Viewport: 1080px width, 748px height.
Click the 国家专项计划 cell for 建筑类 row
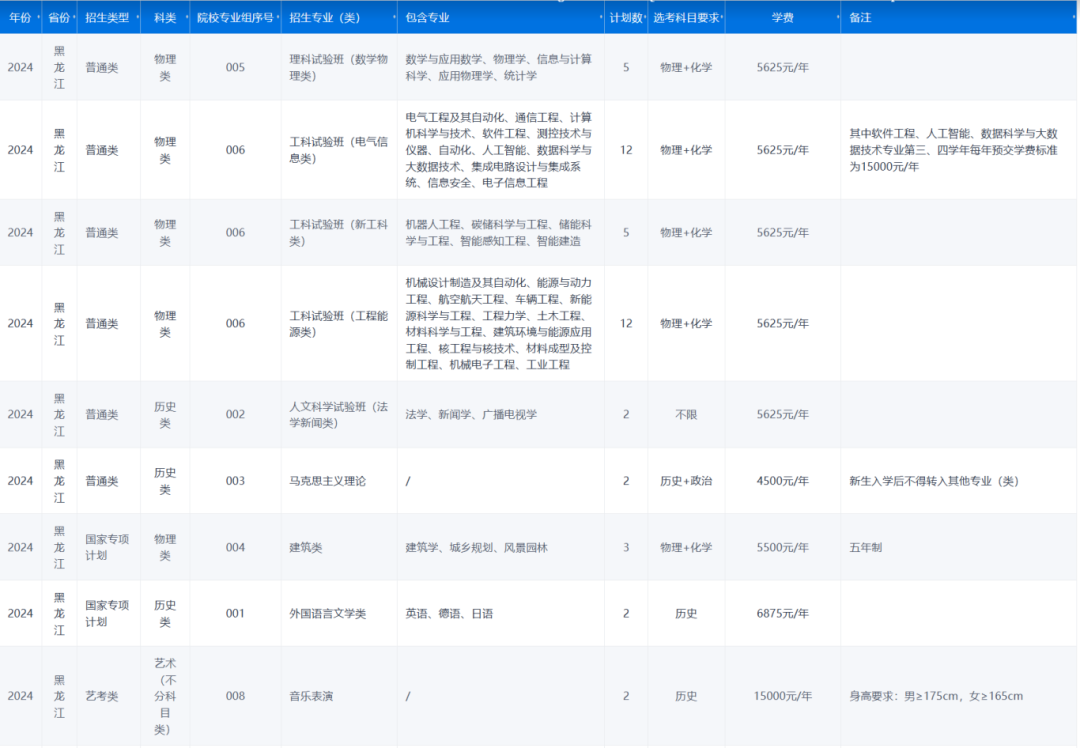(x=107, y=547)
